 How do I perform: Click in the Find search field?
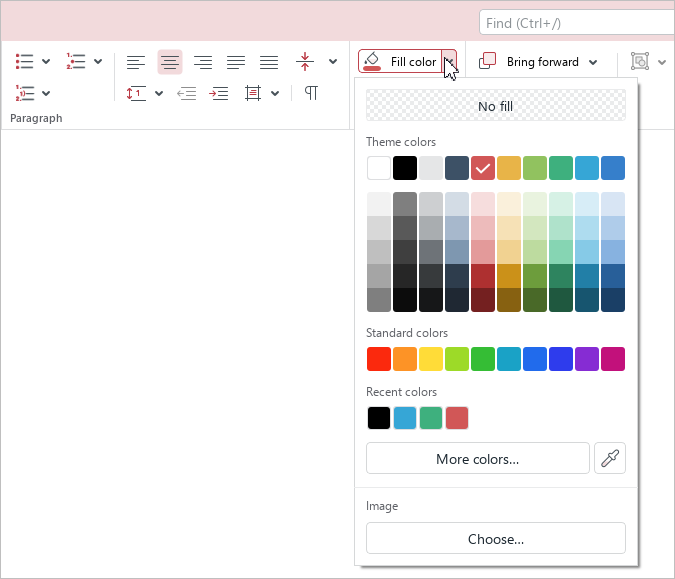click(576, 23)
